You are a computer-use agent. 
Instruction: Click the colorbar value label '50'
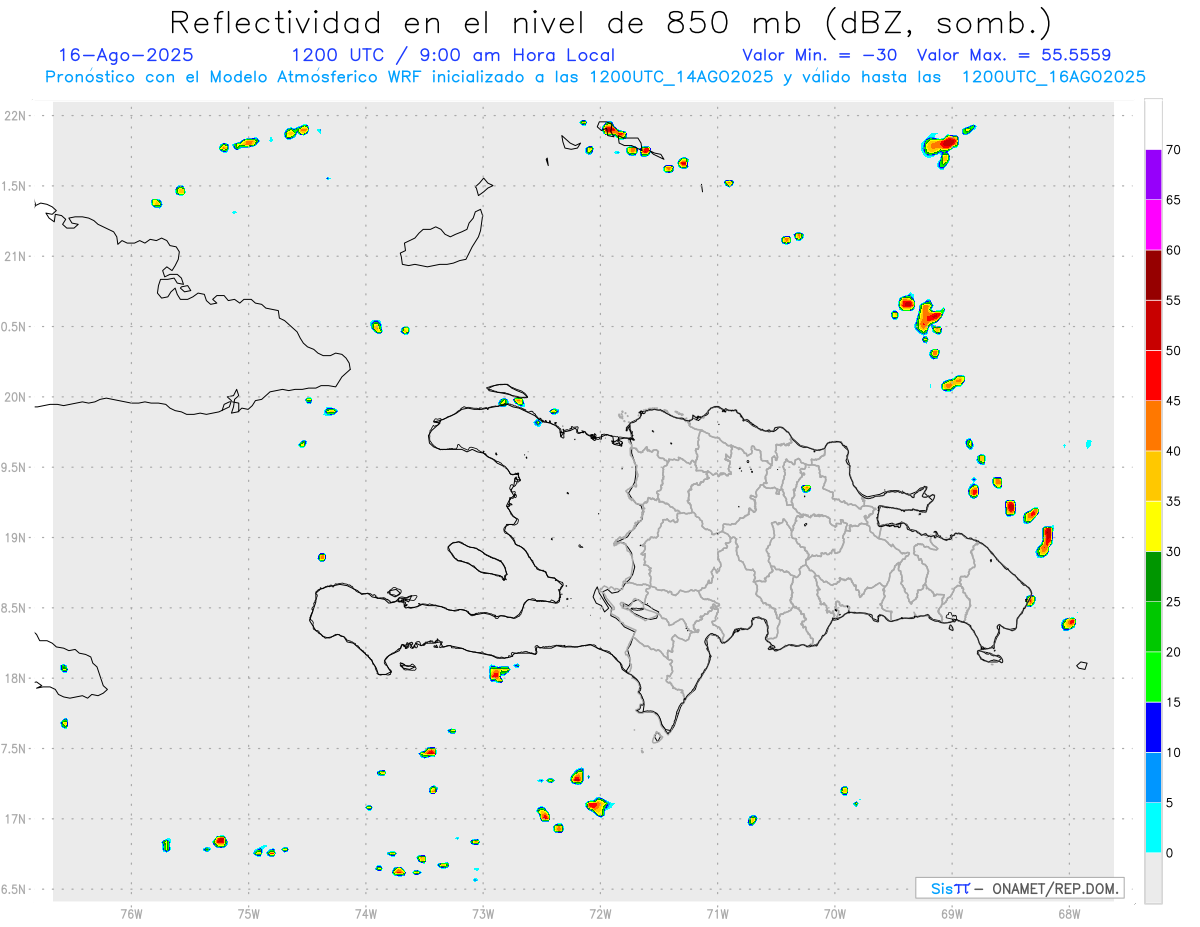tap(1173, 351)
